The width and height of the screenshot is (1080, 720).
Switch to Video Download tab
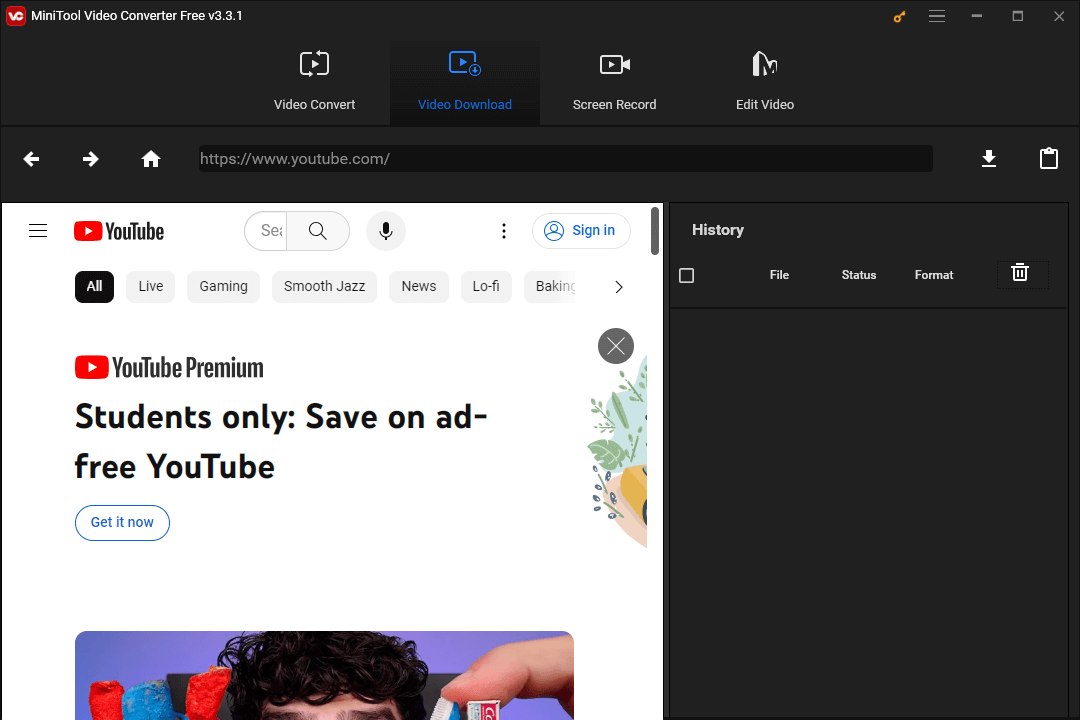465,82
